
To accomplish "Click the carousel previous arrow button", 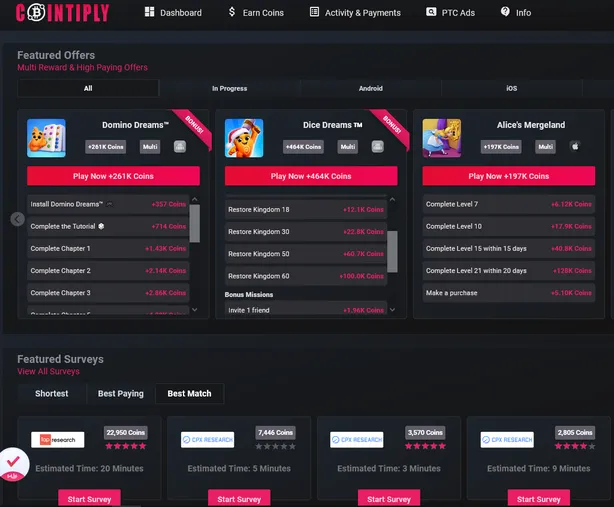I will pyautogui.click(x=17, y=219).
